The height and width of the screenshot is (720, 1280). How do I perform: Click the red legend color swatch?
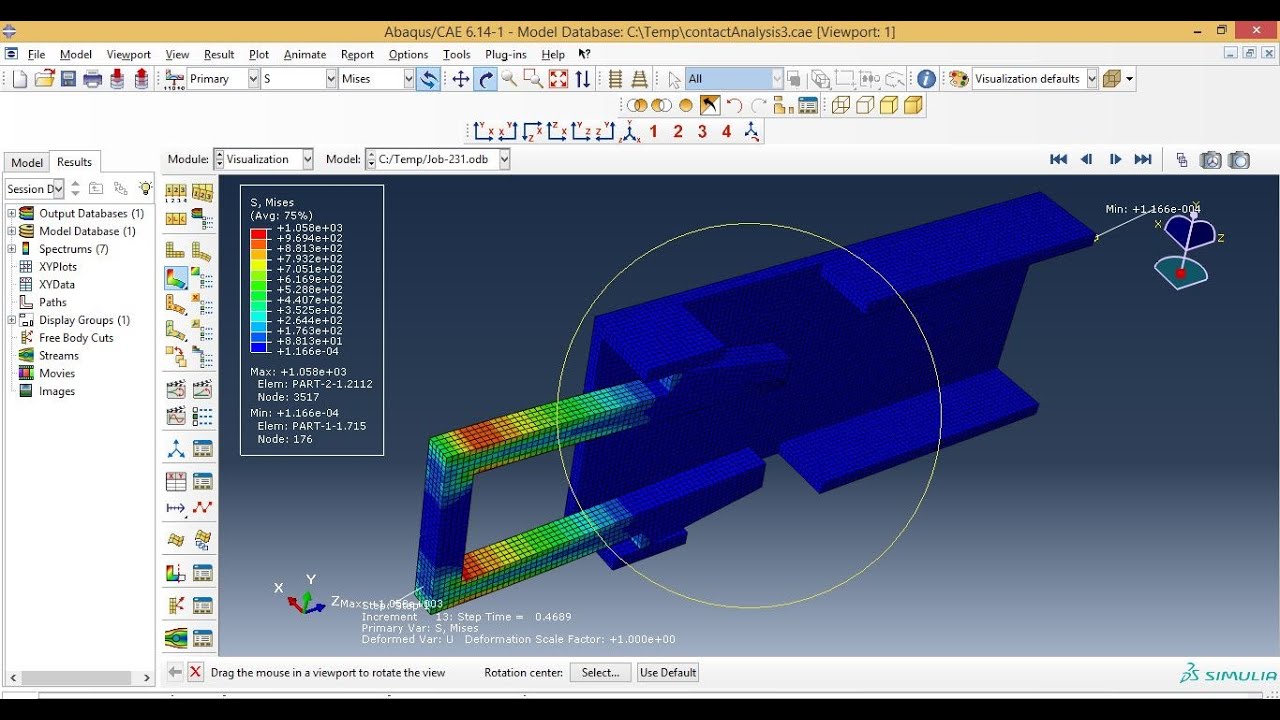[x=259, y=233]
